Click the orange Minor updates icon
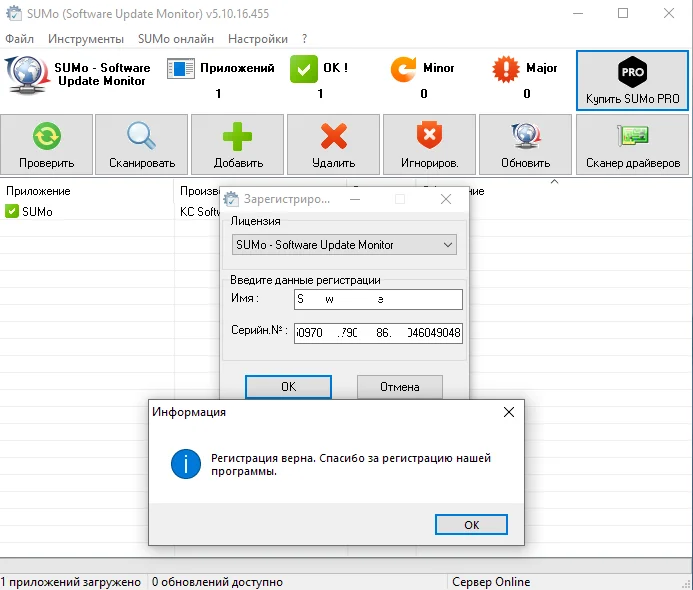The height and width of the screenshot is (590, 693). (403, 69)
